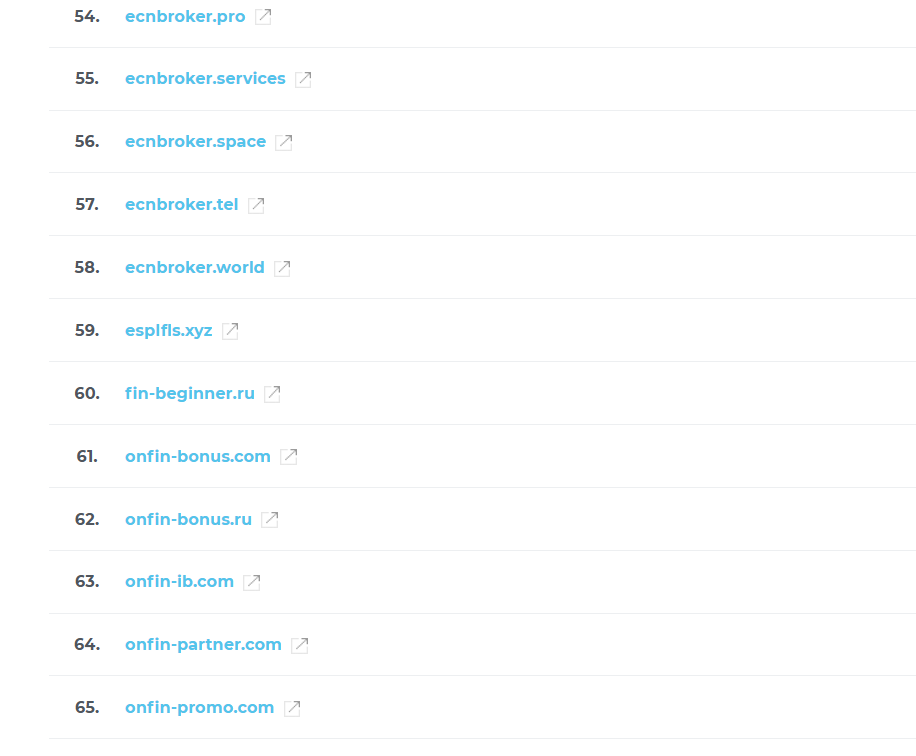Visit the onfin-ib.com link
Image resolution: width=916 pixels, height=756 pixels.
[179, 582]
